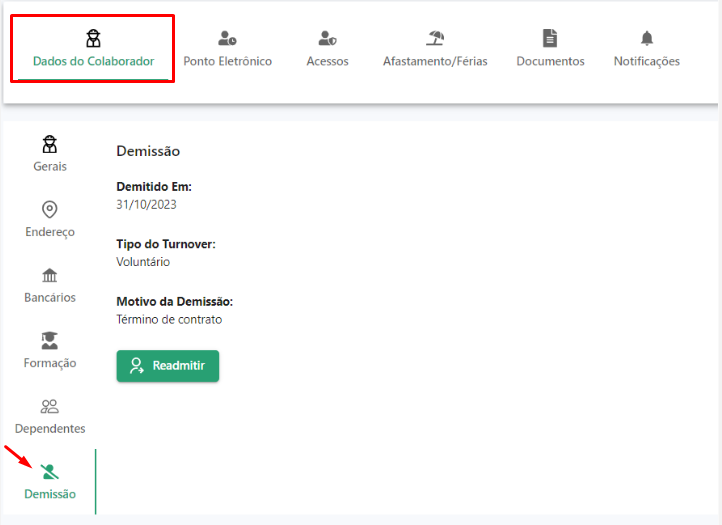
Task: Click the Demitido Em date 31/10/2023
Action: [146, 204]
